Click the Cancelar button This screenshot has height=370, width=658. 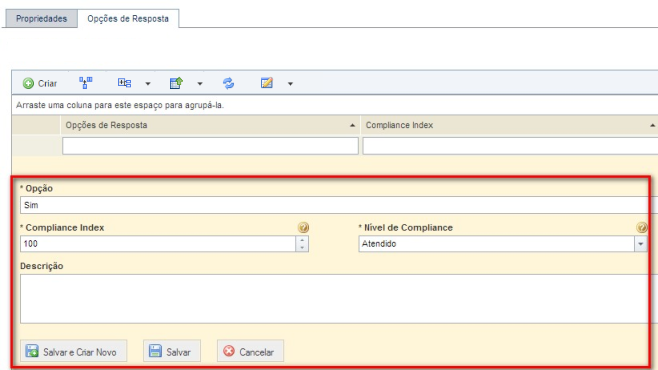[x=250, y=351]
